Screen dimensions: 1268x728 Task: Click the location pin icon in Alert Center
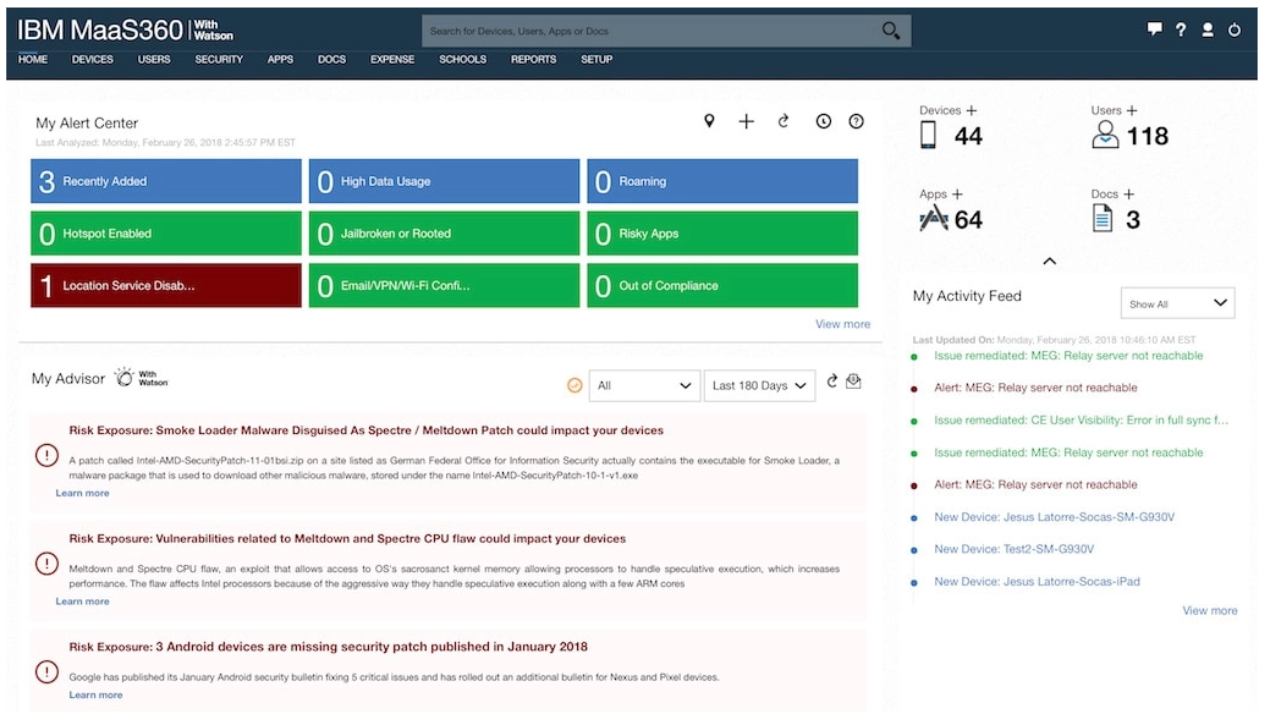[x=710, y=121]
